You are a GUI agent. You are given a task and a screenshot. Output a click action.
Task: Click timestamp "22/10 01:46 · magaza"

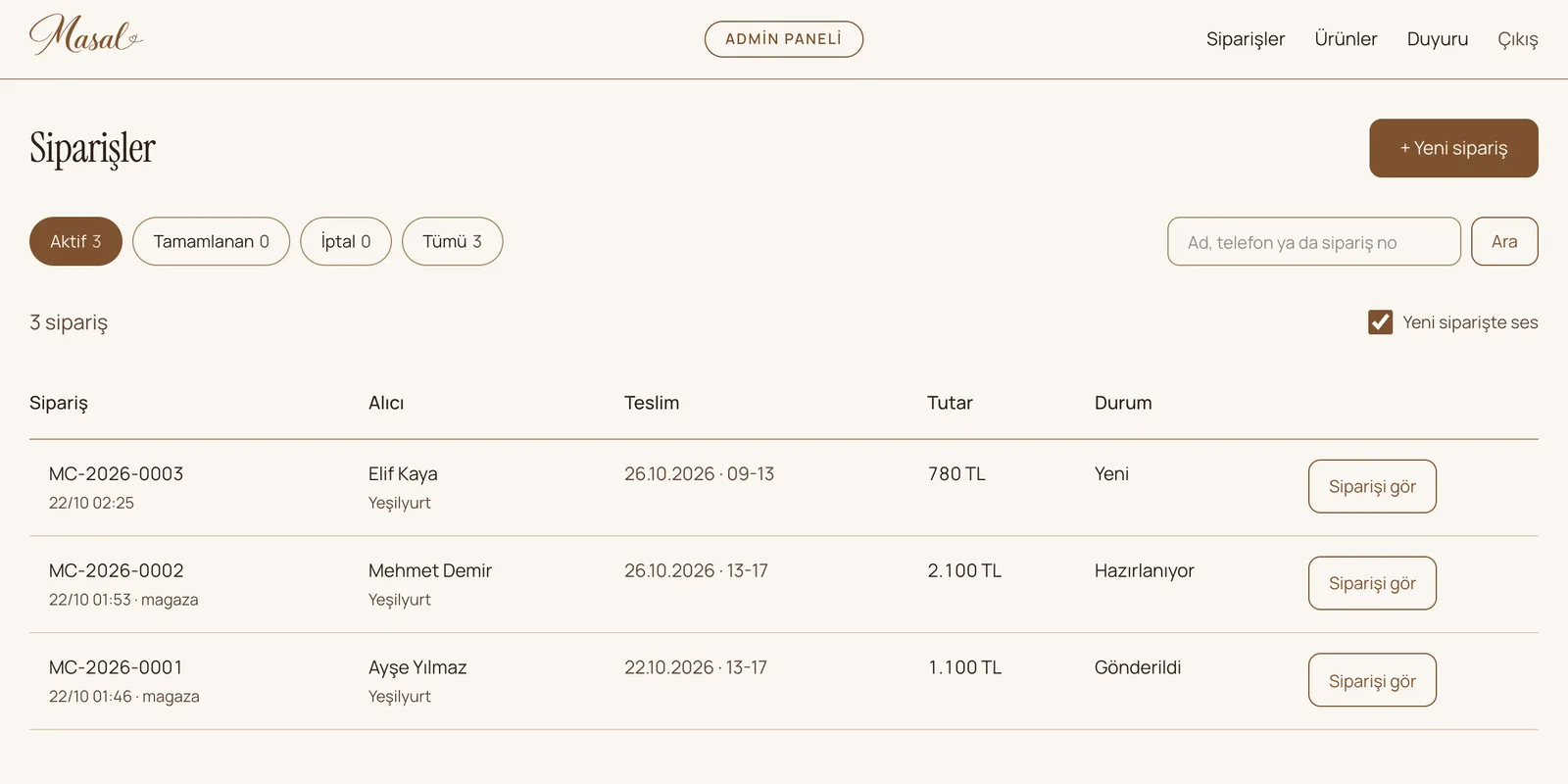click(x=124, y=697)
